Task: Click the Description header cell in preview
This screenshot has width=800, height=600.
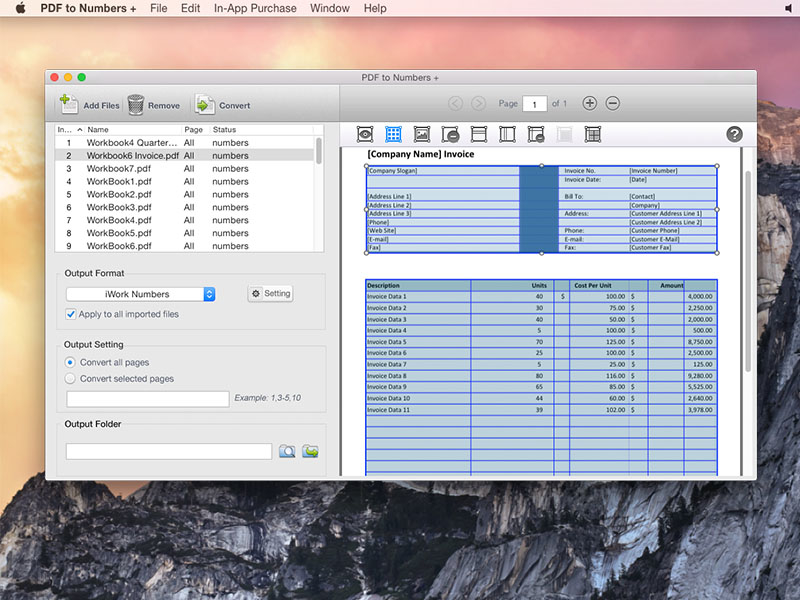Action: click(x=418, y=285)
